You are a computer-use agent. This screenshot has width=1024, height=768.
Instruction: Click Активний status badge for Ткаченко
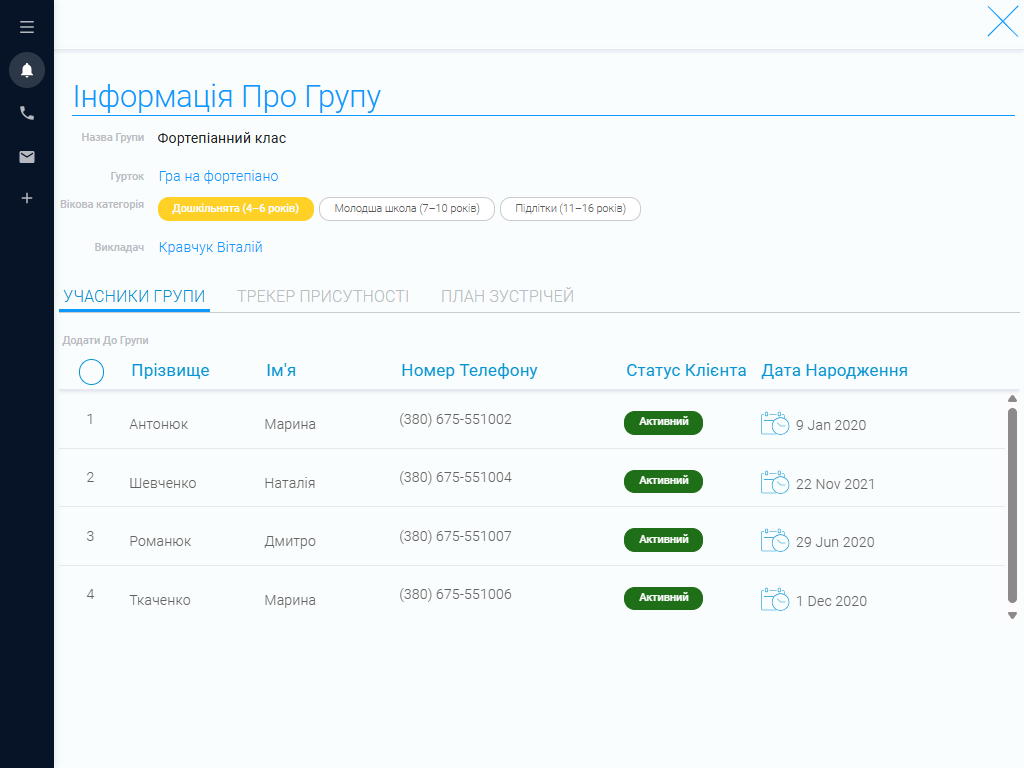coord(664,598)
